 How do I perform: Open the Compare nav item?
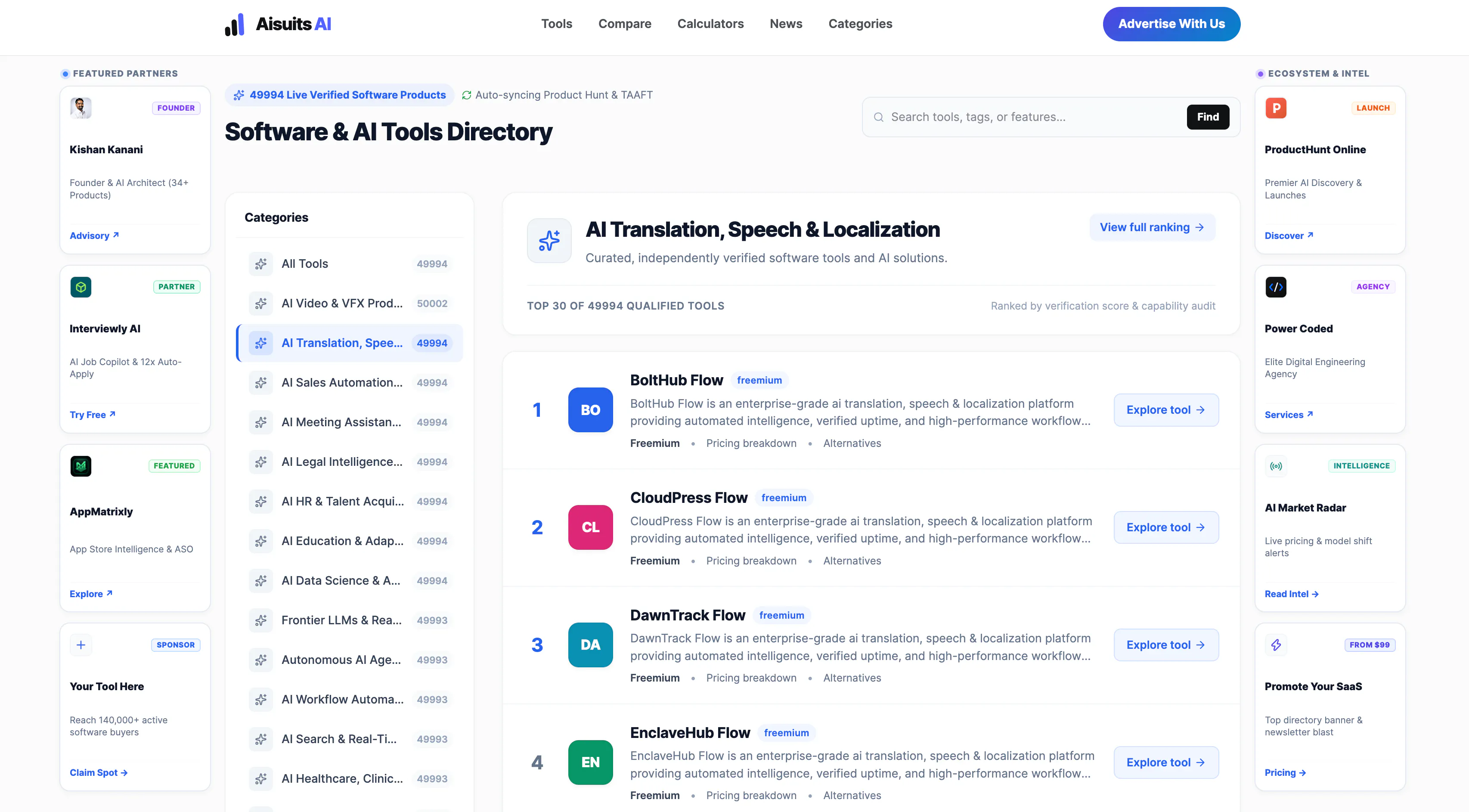[x=624, y=24]
